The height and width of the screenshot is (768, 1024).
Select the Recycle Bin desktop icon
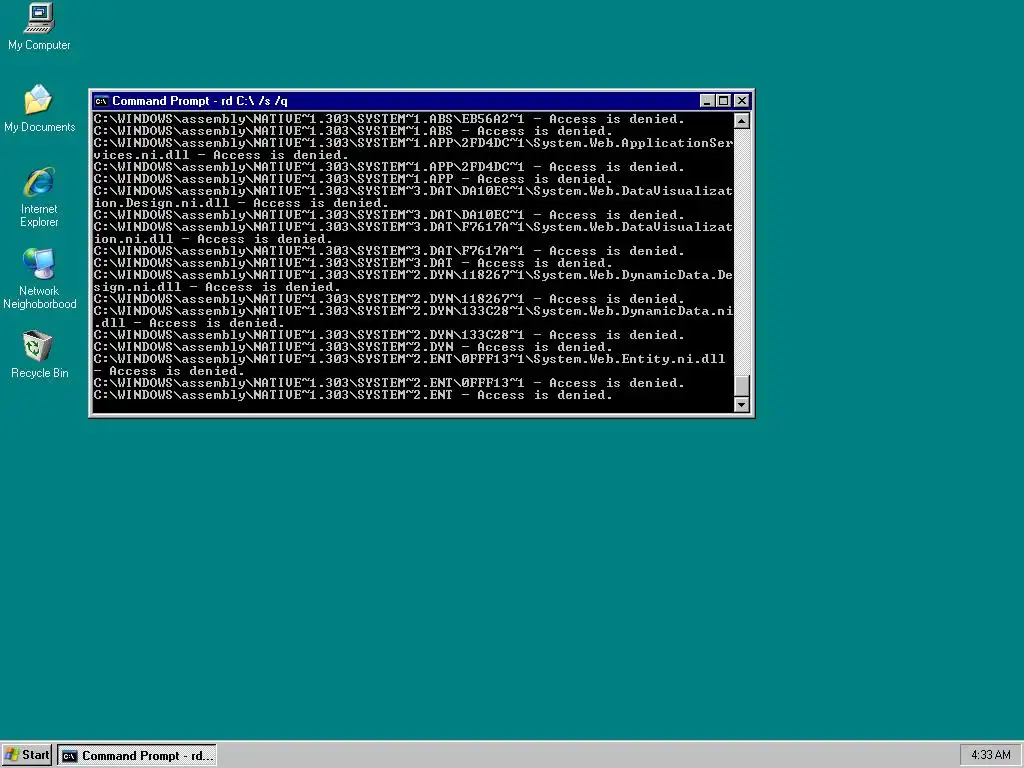39,355
